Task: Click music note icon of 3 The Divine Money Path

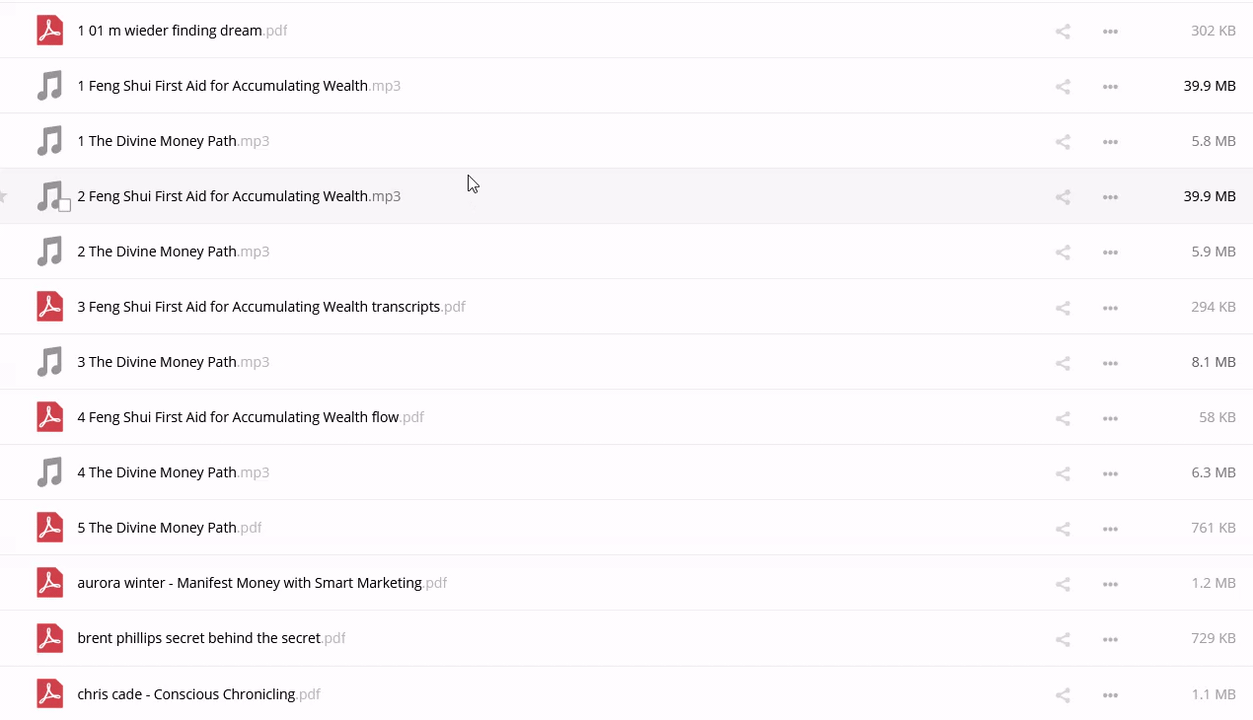Action: tap(50, 362)
